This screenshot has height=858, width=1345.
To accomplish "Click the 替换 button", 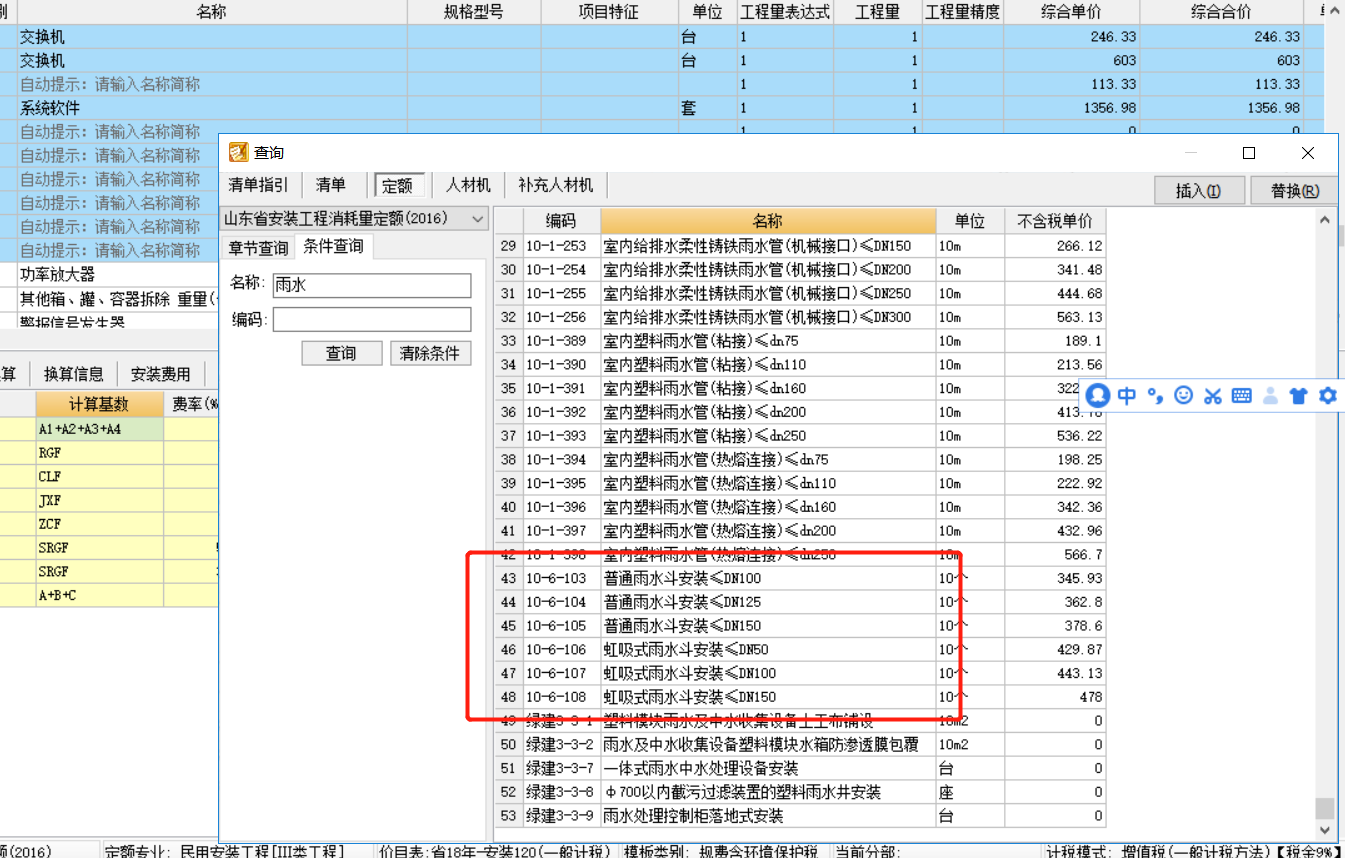I will click(x=1294, y=190).
